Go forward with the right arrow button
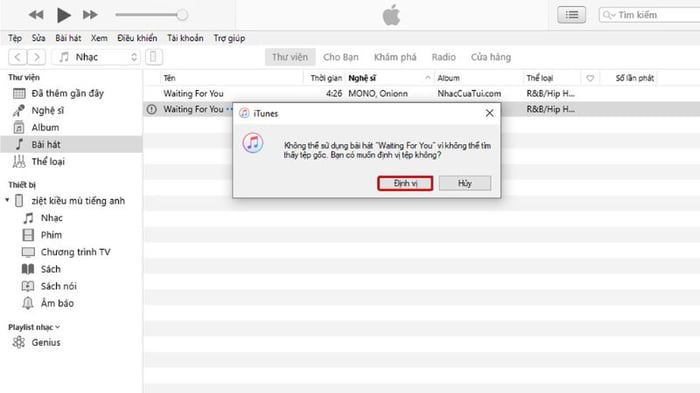 point(37,57)
